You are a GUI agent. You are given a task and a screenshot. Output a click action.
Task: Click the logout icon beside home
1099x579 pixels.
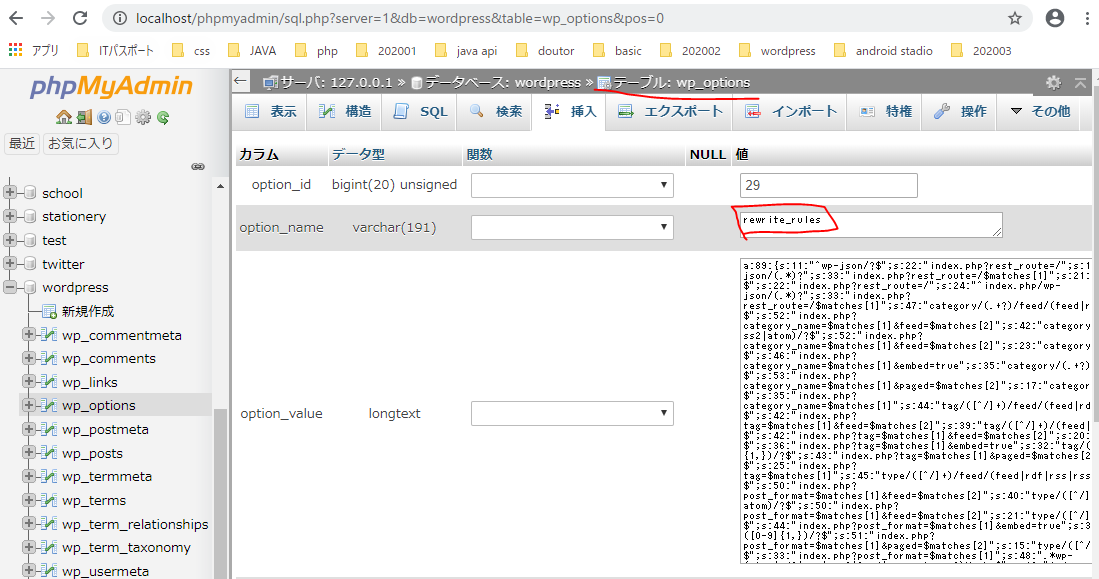84,117
